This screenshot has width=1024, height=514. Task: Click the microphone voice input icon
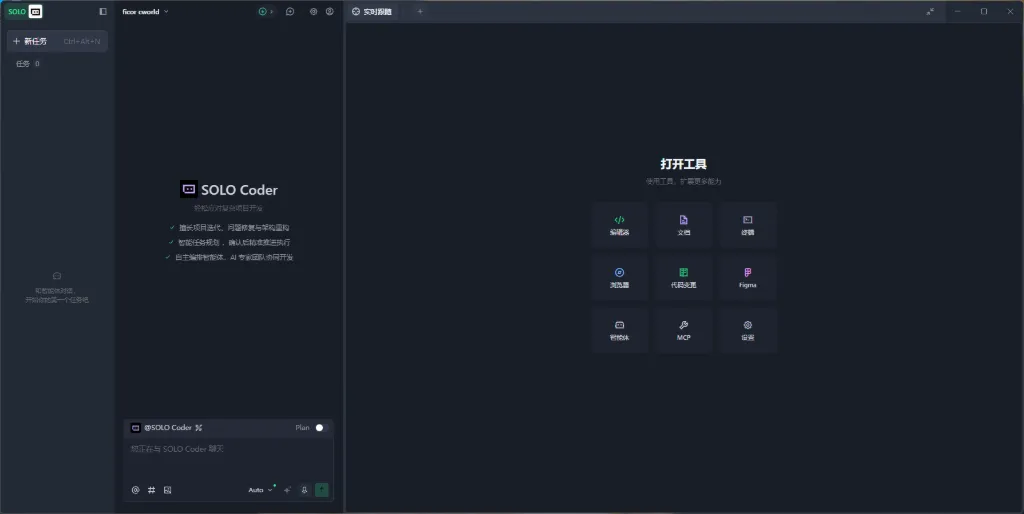304,490
